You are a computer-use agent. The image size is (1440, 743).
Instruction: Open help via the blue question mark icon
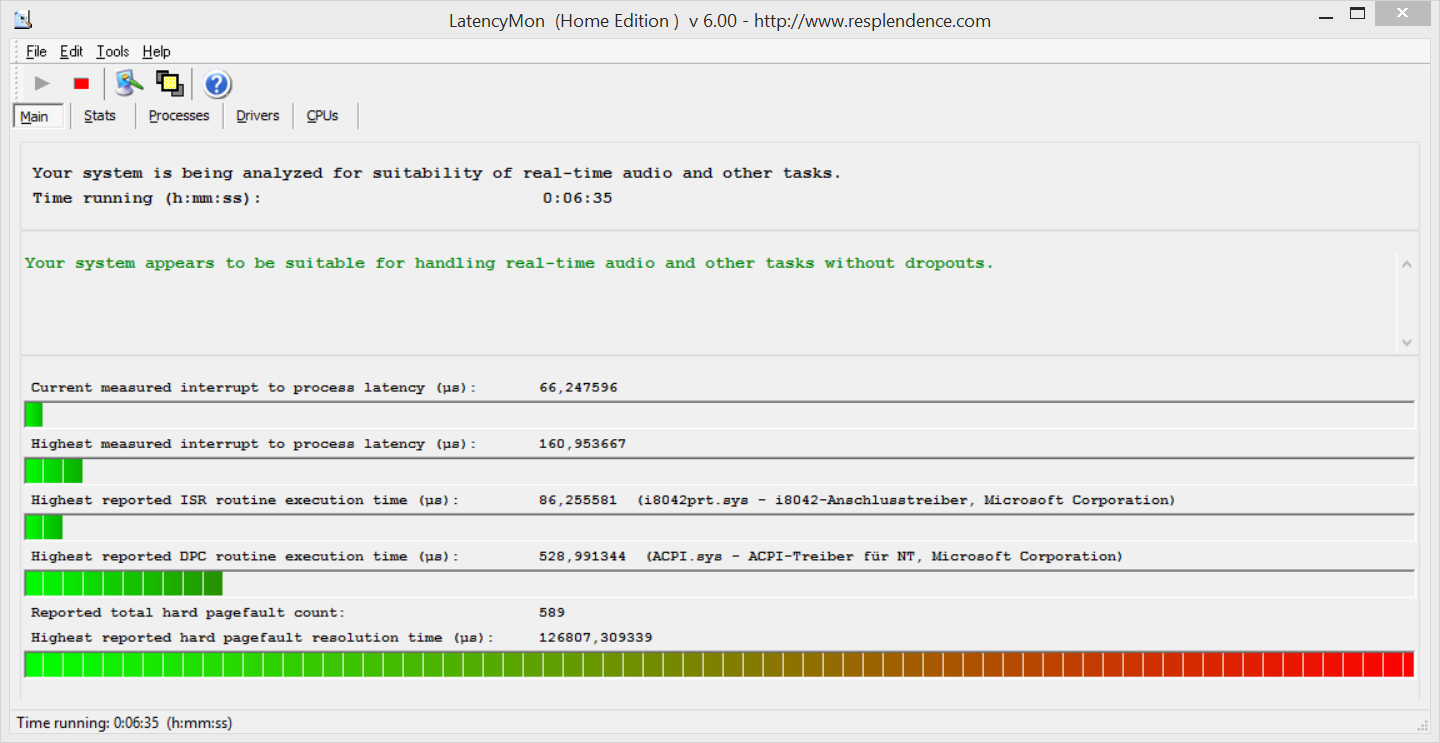point(218,85)
